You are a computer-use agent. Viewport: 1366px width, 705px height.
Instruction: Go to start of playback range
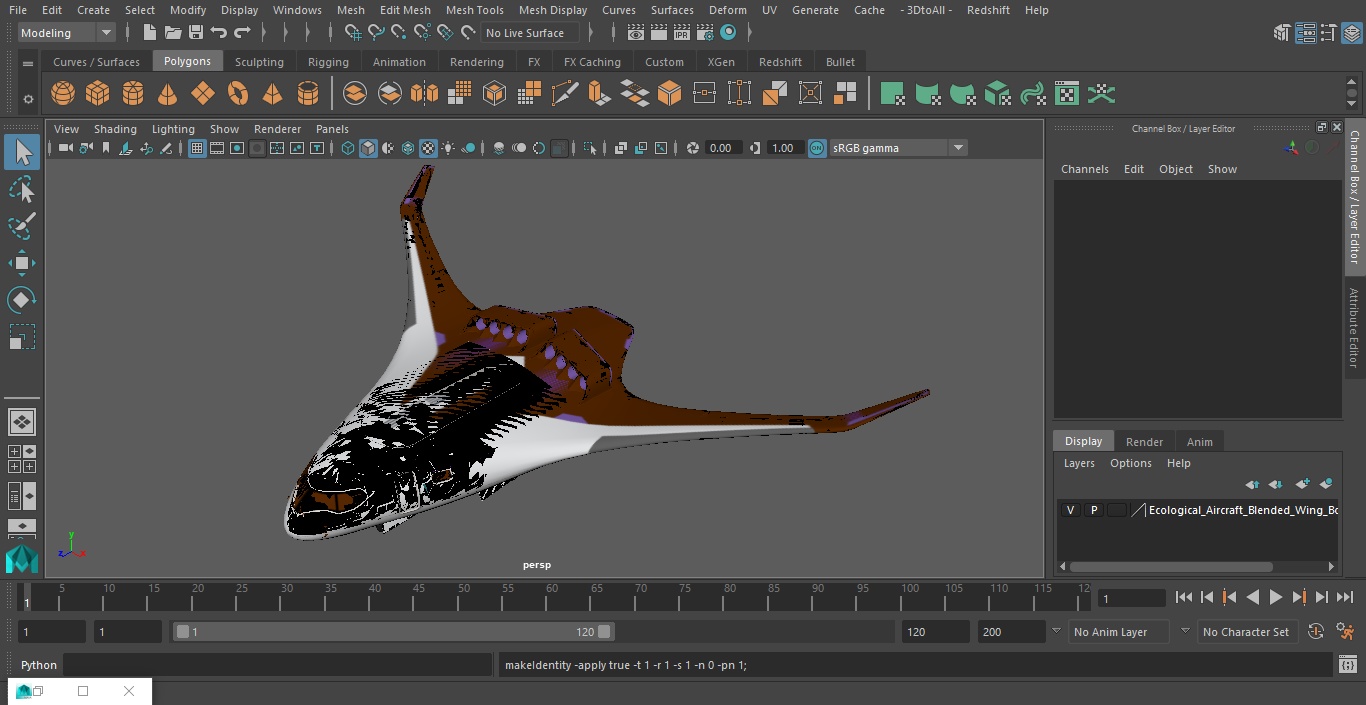pyautogui.click(x=1184, y=598)
